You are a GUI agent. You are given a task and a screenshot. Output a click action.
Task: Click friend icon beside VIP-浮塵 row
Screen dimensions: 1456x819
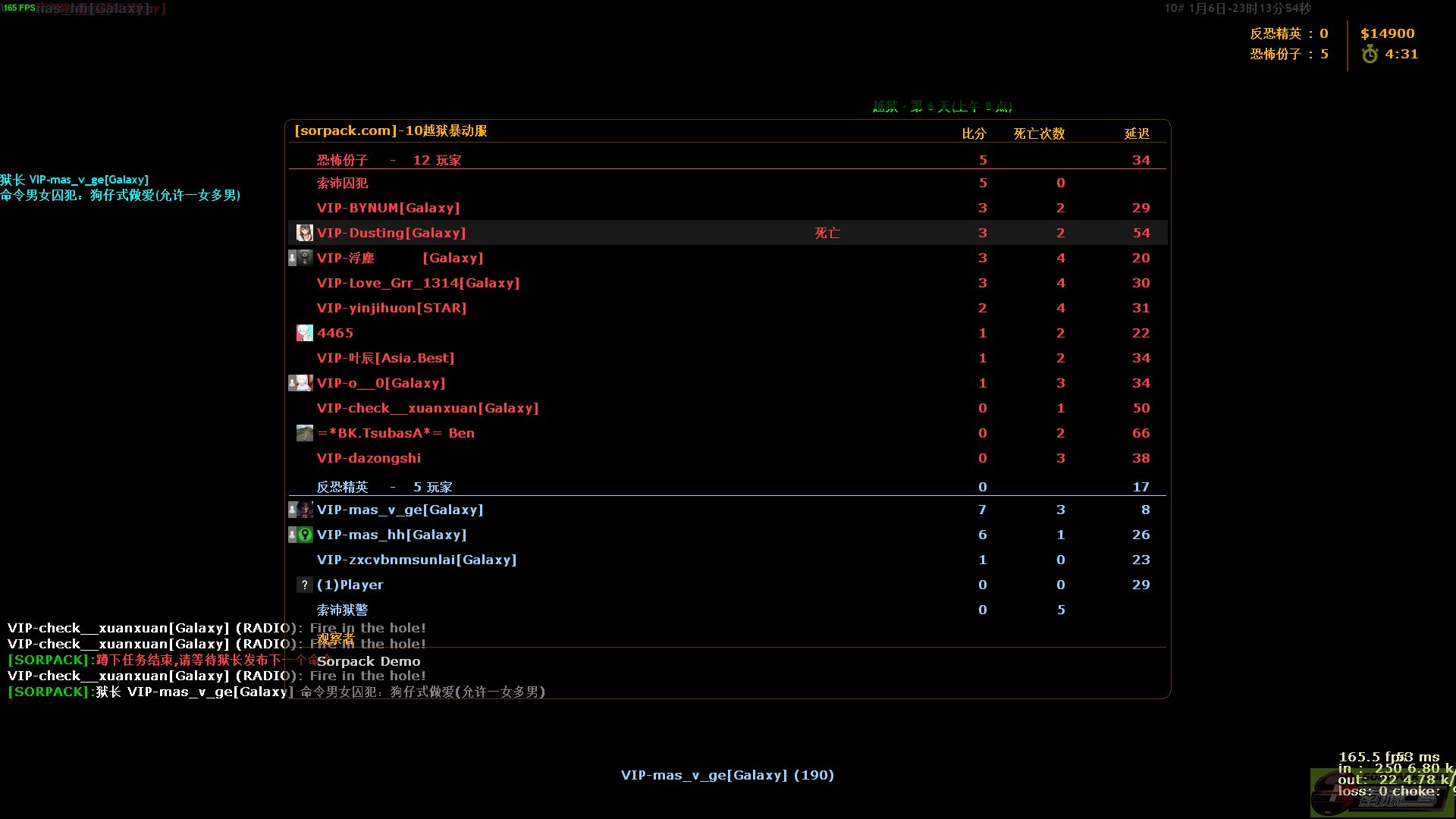point(293,258)
